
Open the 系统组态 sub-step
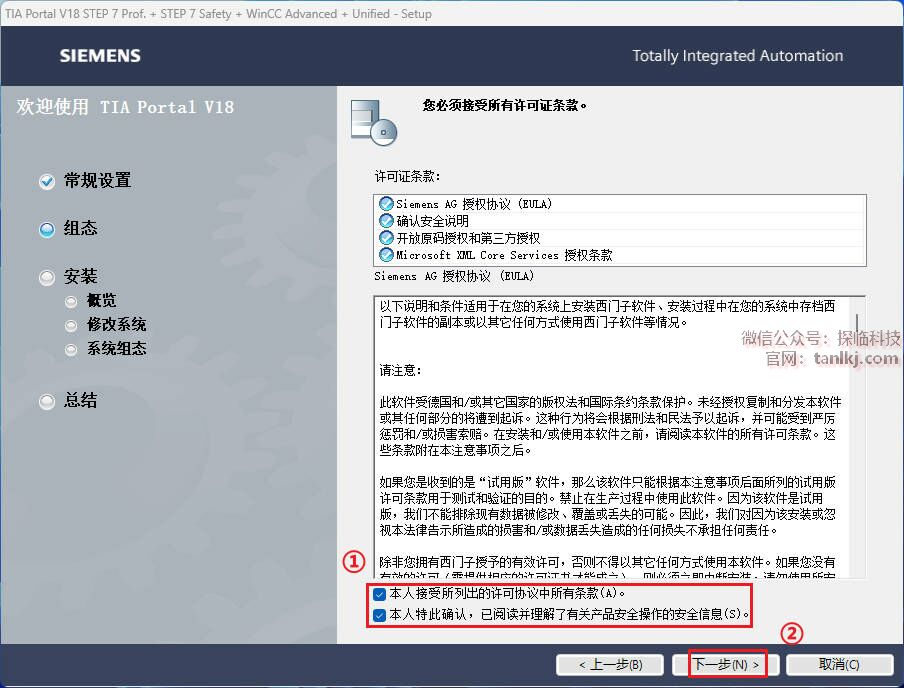116,349
